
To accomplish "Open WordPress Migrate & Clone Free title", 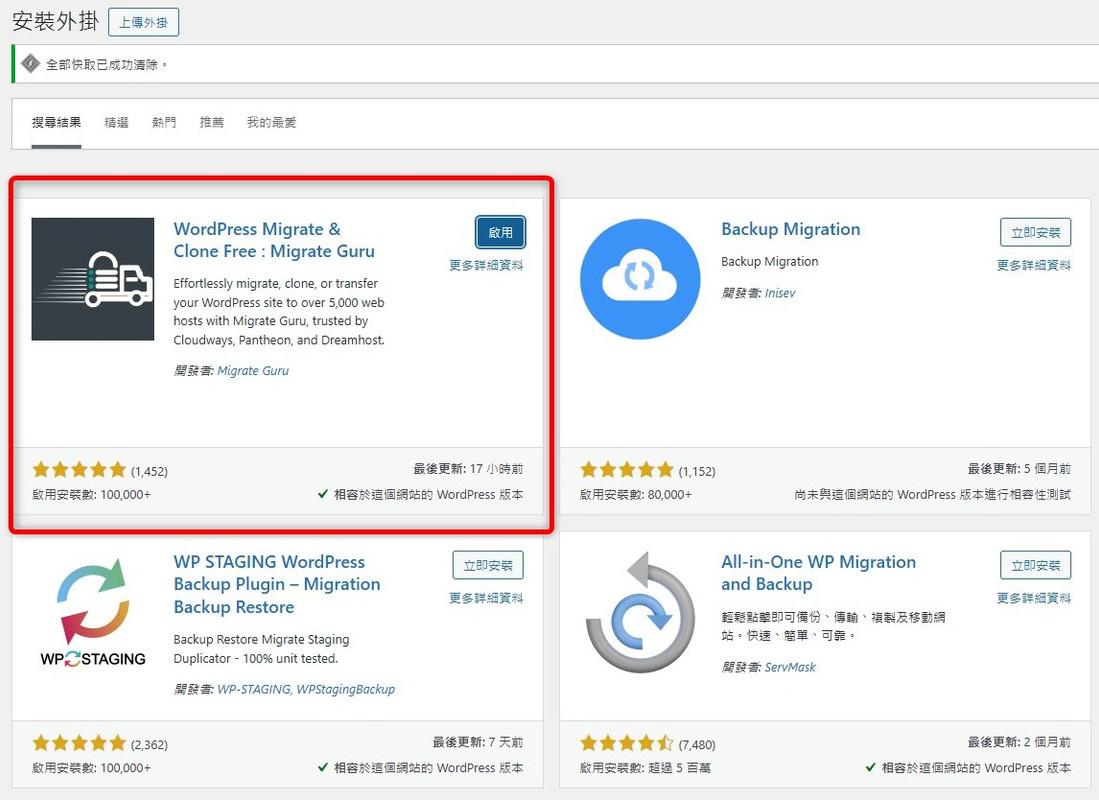I will (274, 240).
